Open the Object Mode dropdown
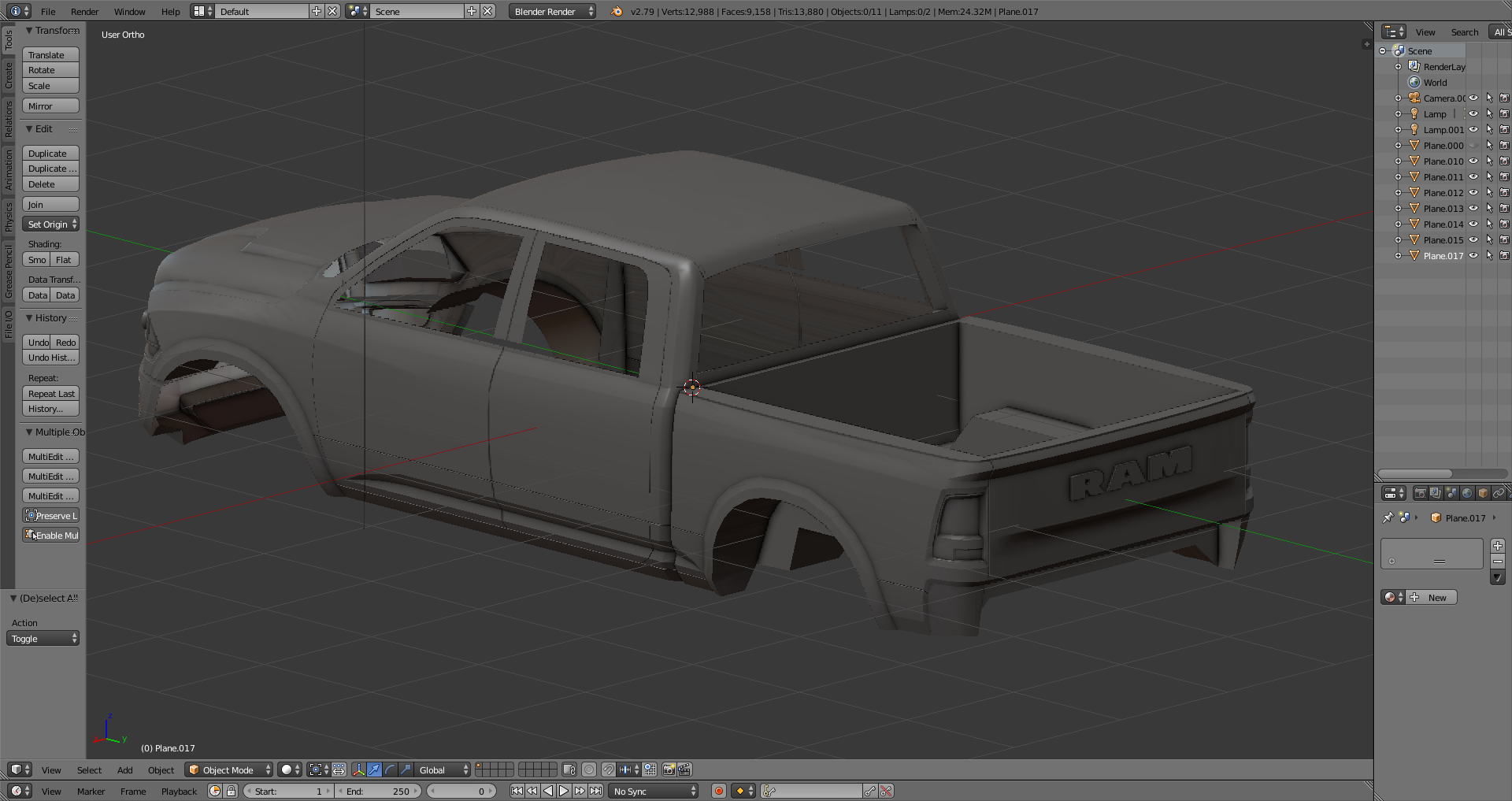Viewport: 1512px width, 801px height. [229, 769]
